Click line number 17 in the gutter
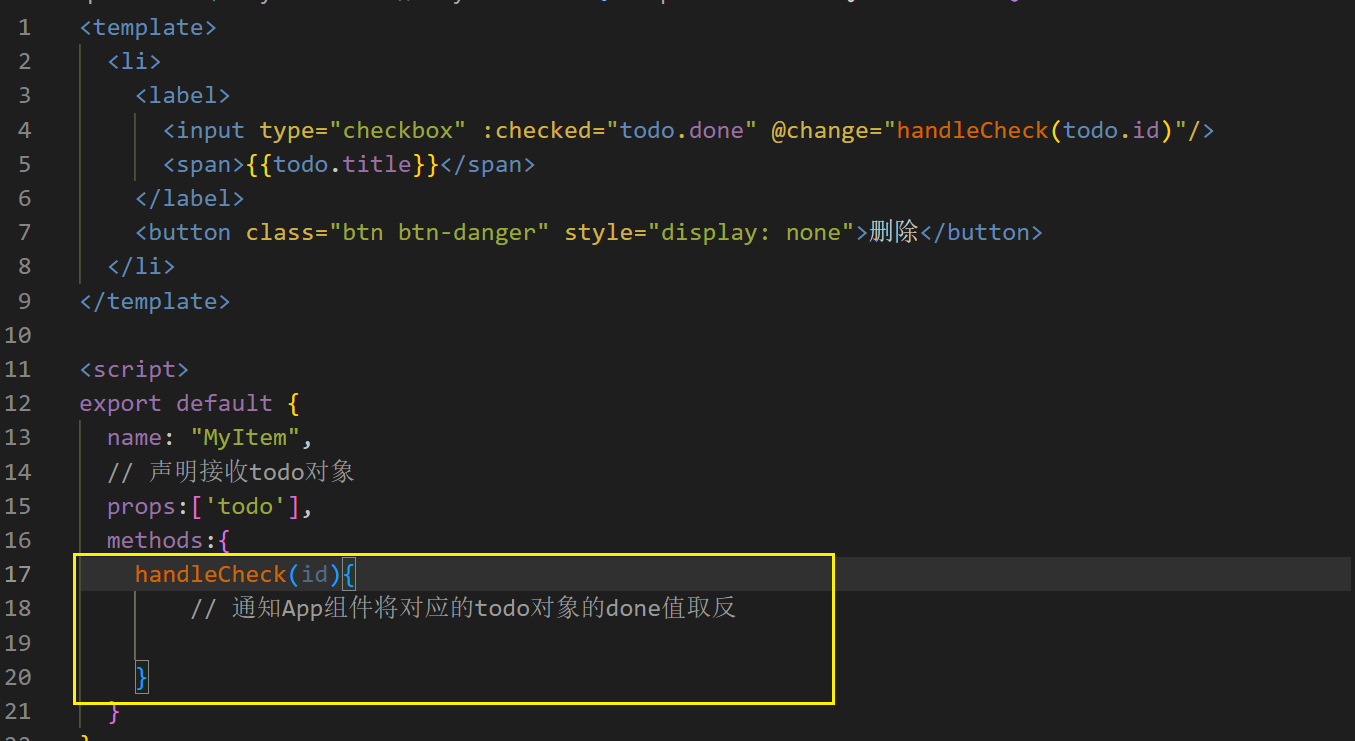The width and height of the screenshot is (1355, 741). (x=18, y=574)
